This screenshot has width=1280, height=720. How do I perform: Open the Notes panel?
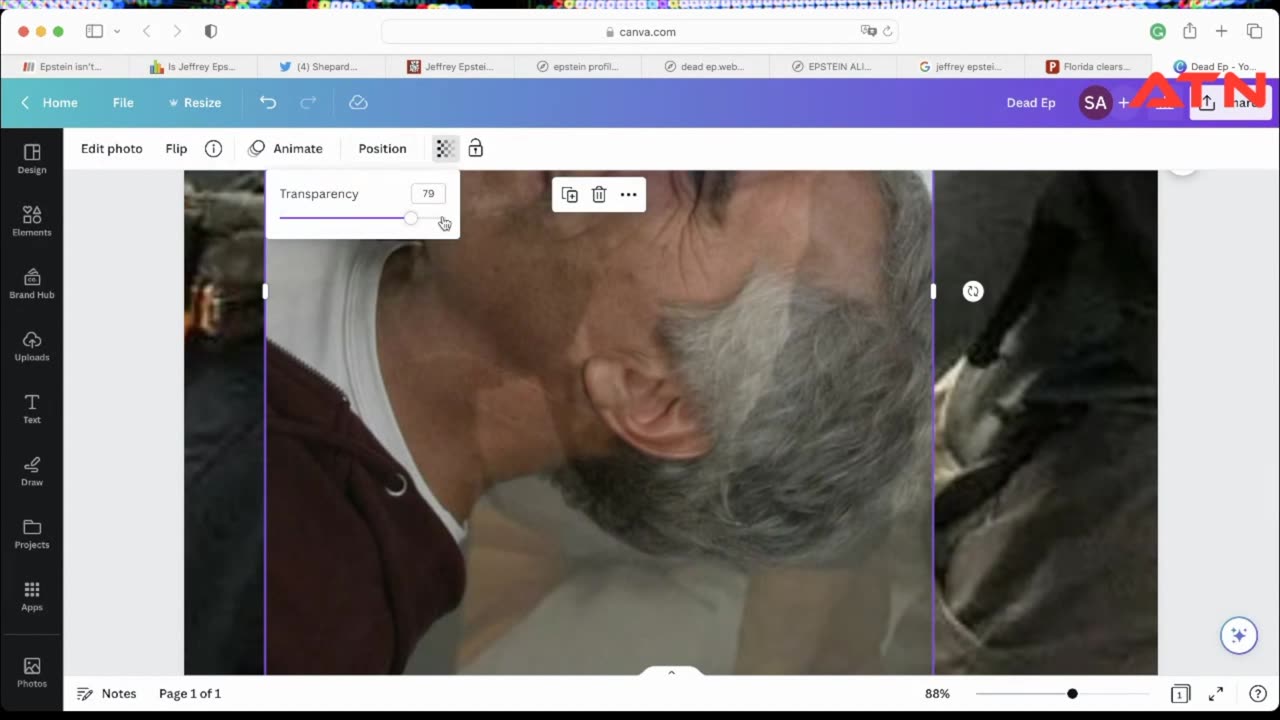(107, 694)
